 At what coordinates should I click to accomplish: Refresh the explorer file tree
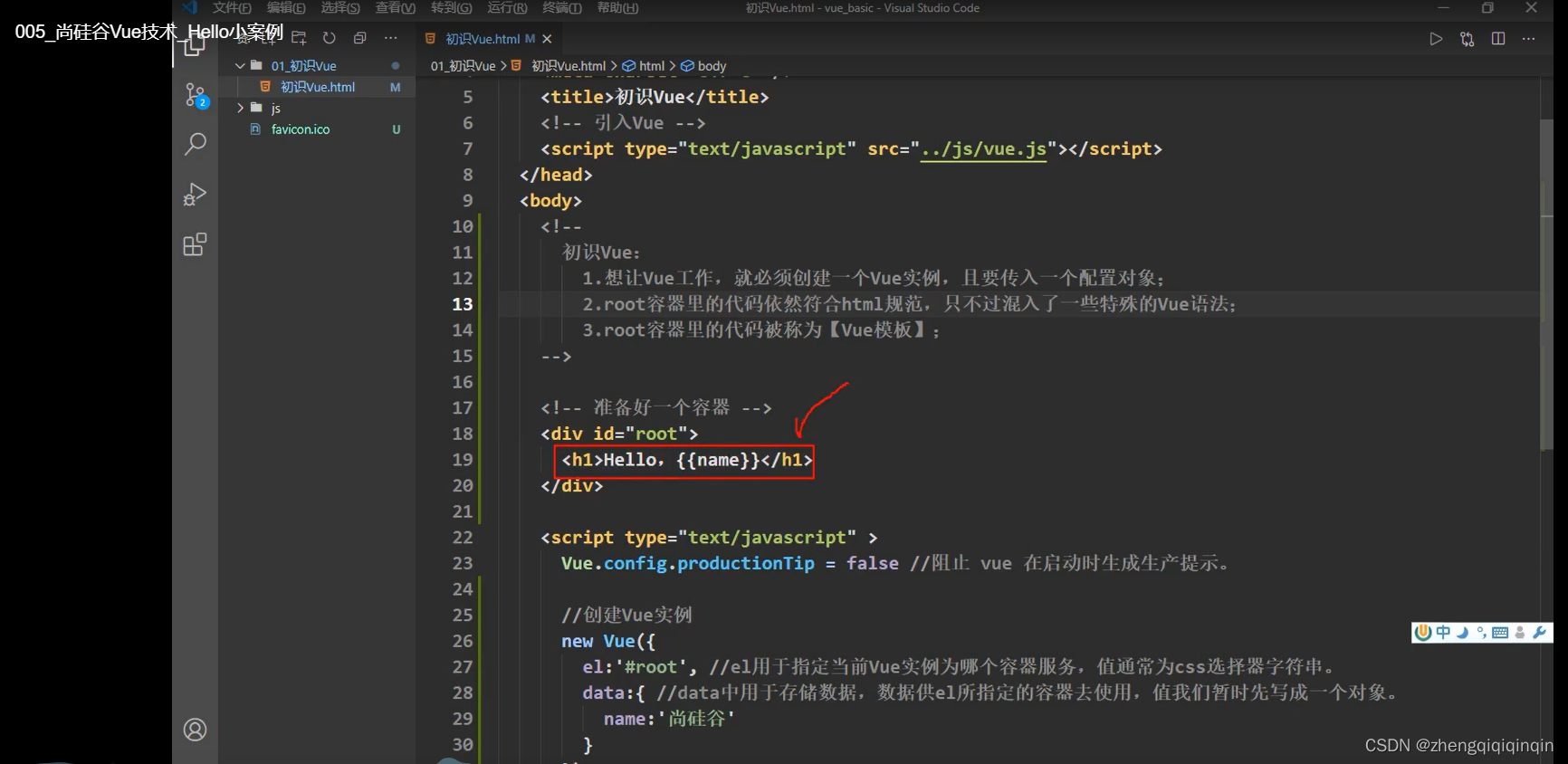coord(330,38)
